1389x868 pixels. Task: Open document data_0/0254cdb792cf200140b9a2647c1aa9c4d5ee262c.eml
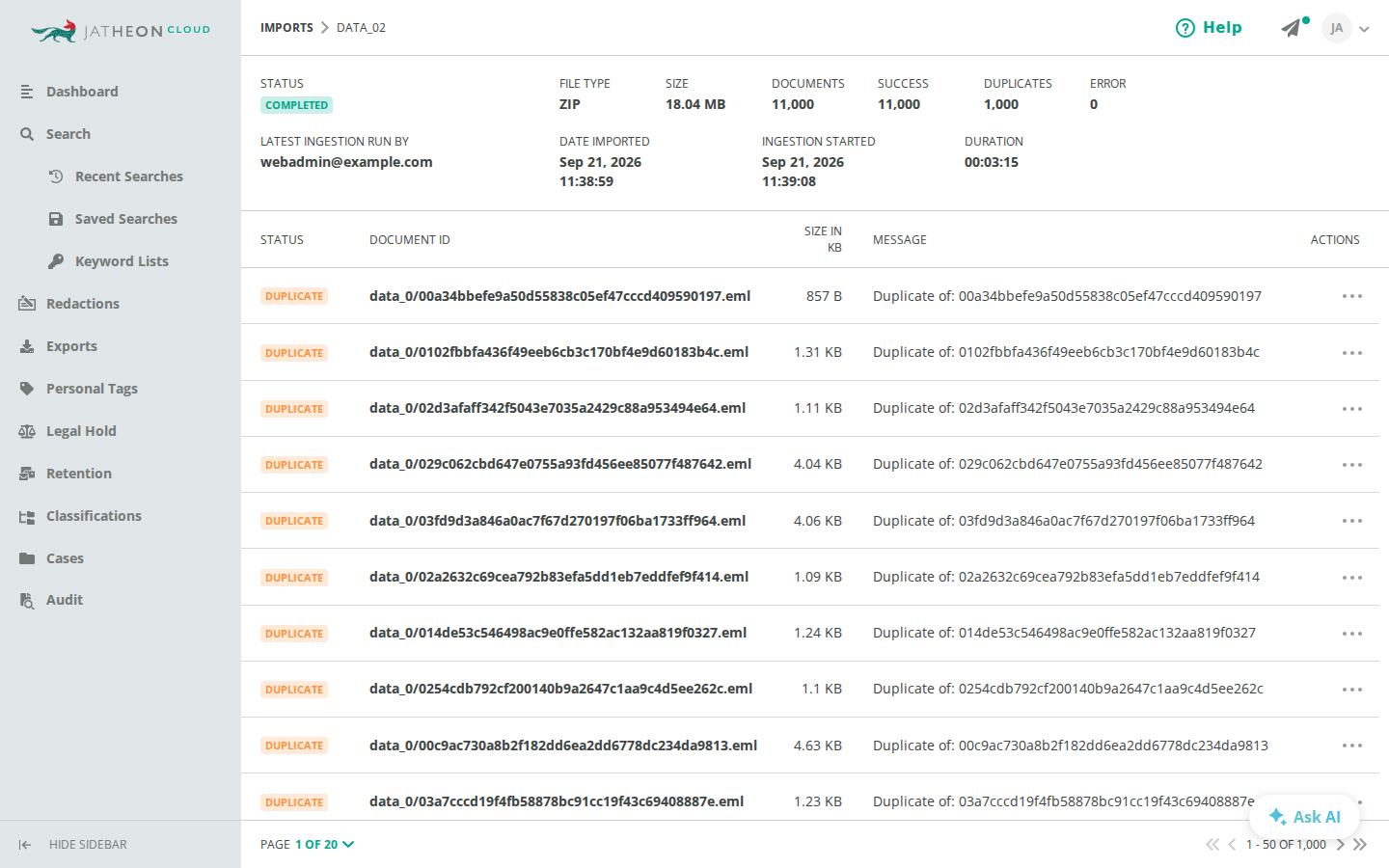[560, 689]
